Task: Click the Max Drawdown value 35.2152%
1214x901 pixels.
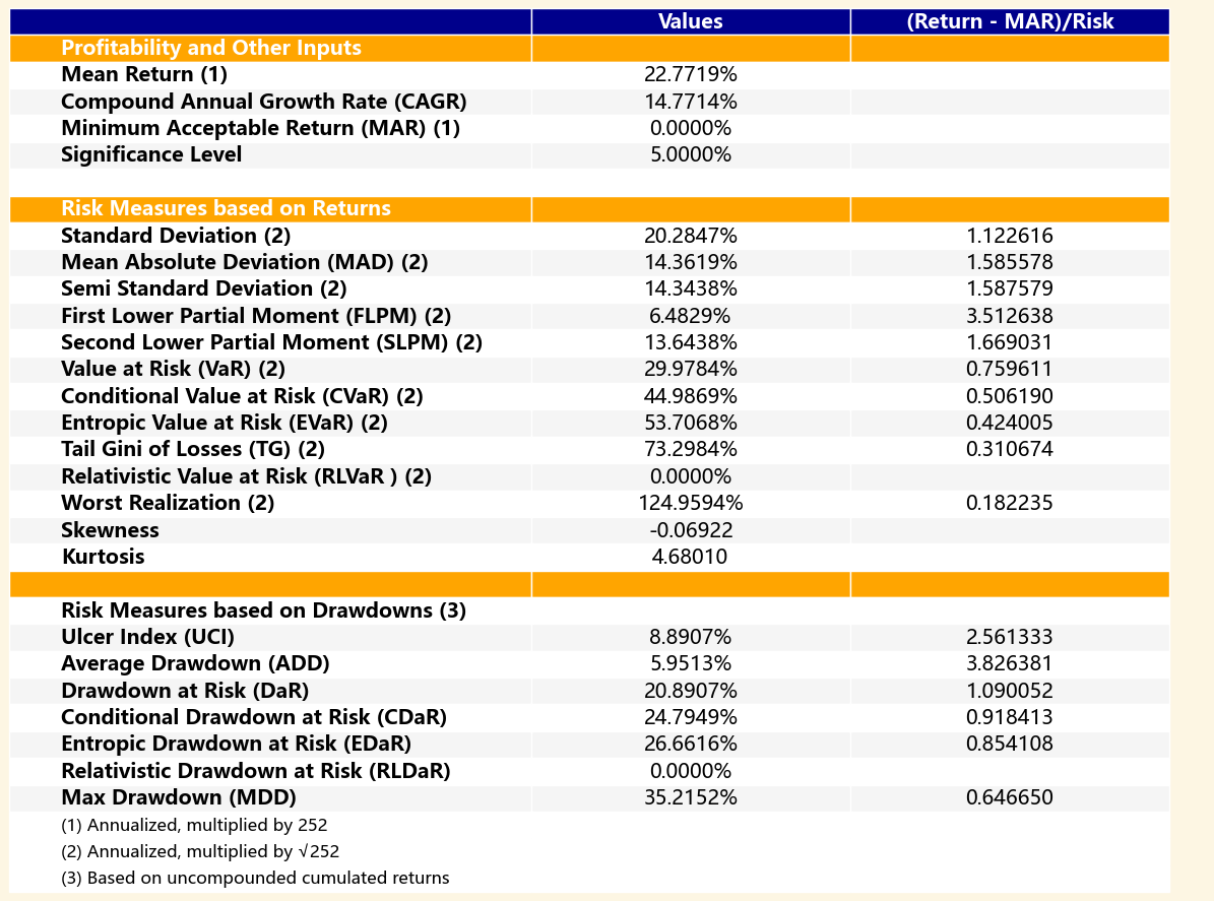Action: coord(690,797)
